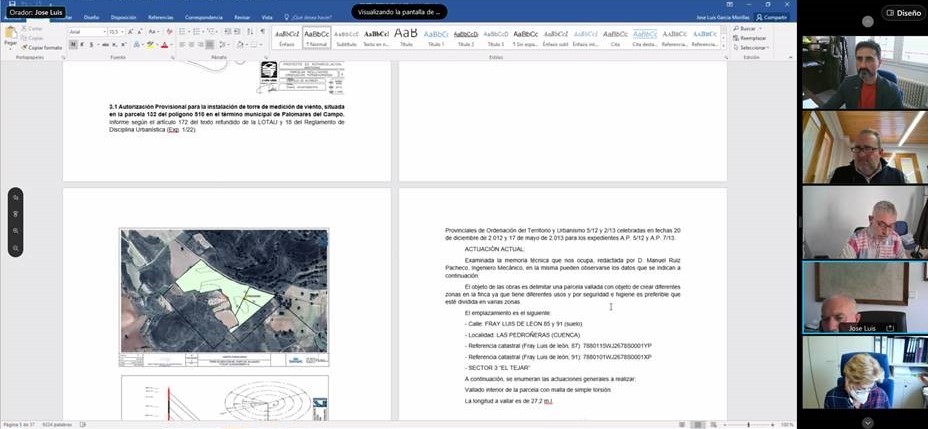
Task: Apply the Normal style
Action: [x=317, y=38]
